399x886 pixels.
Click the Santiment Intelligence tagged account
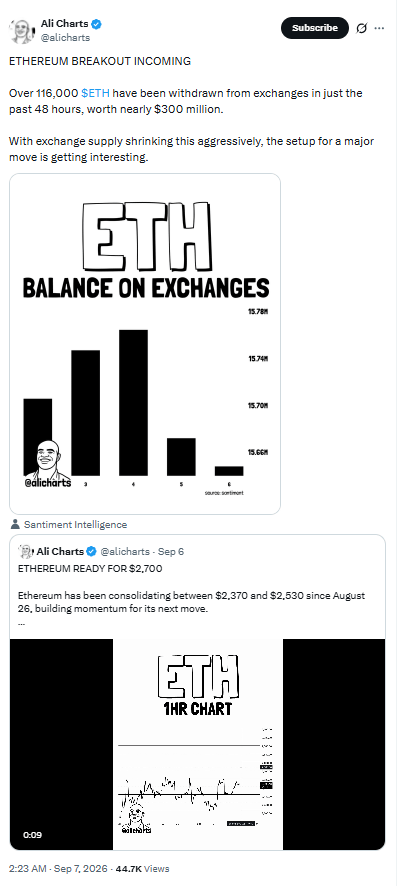pos(75,524)
